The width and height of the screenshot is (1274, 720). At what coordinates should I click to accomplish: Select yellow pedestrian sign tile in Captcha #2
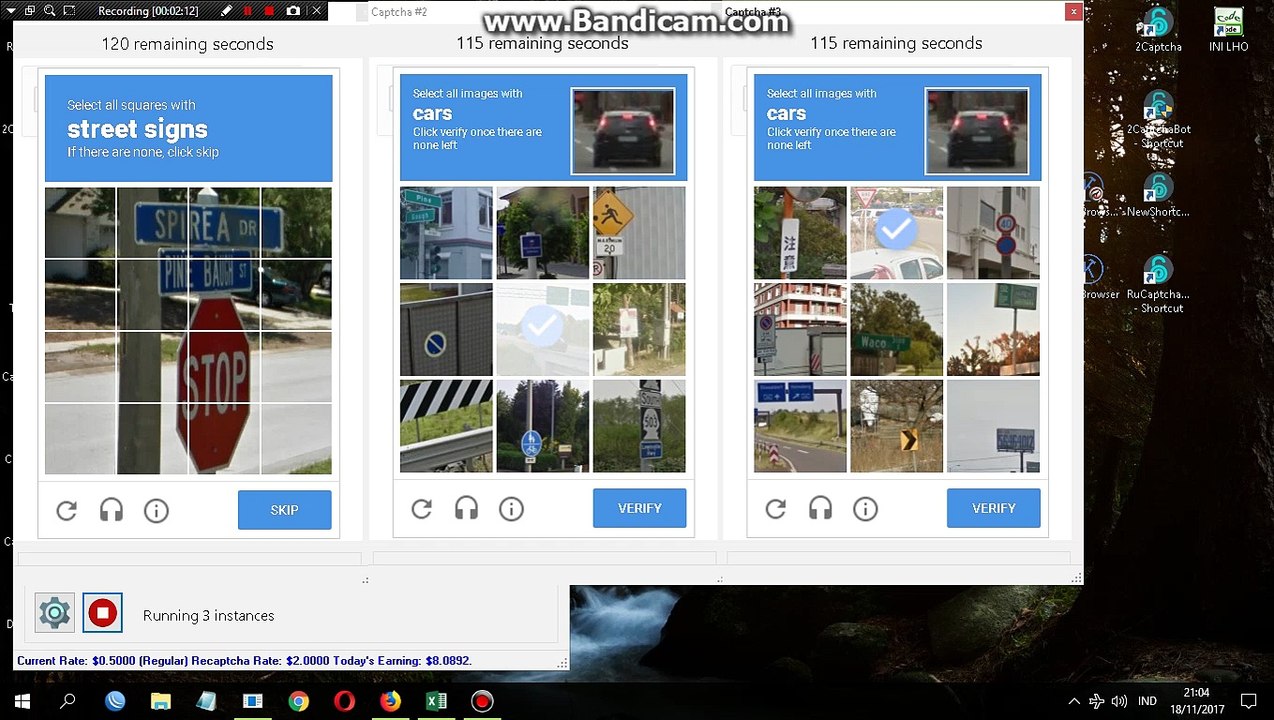click(x=639, y=232)
